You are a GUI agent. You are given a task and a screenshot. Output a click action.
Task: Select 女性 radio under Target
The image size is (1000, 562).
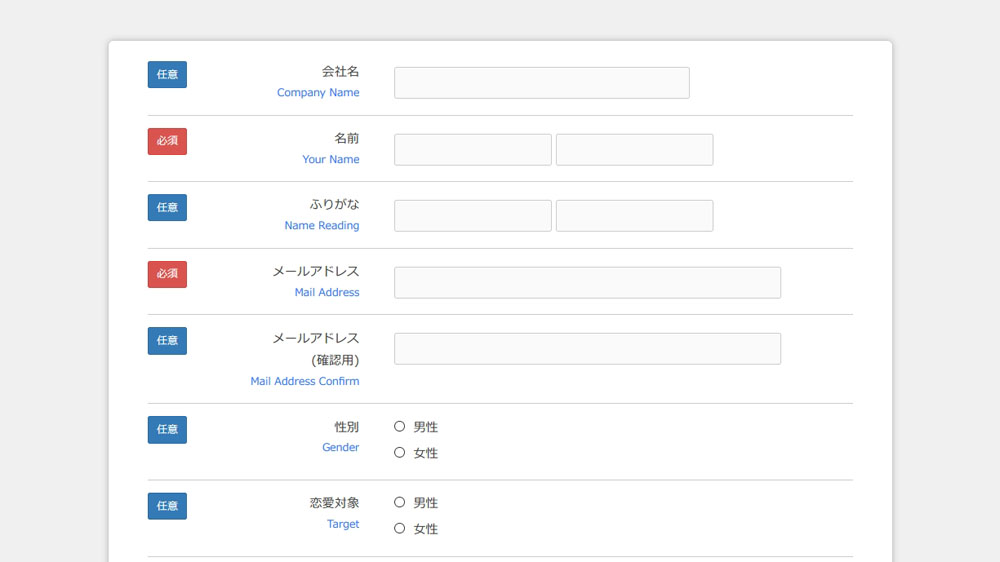click(399, 528)
